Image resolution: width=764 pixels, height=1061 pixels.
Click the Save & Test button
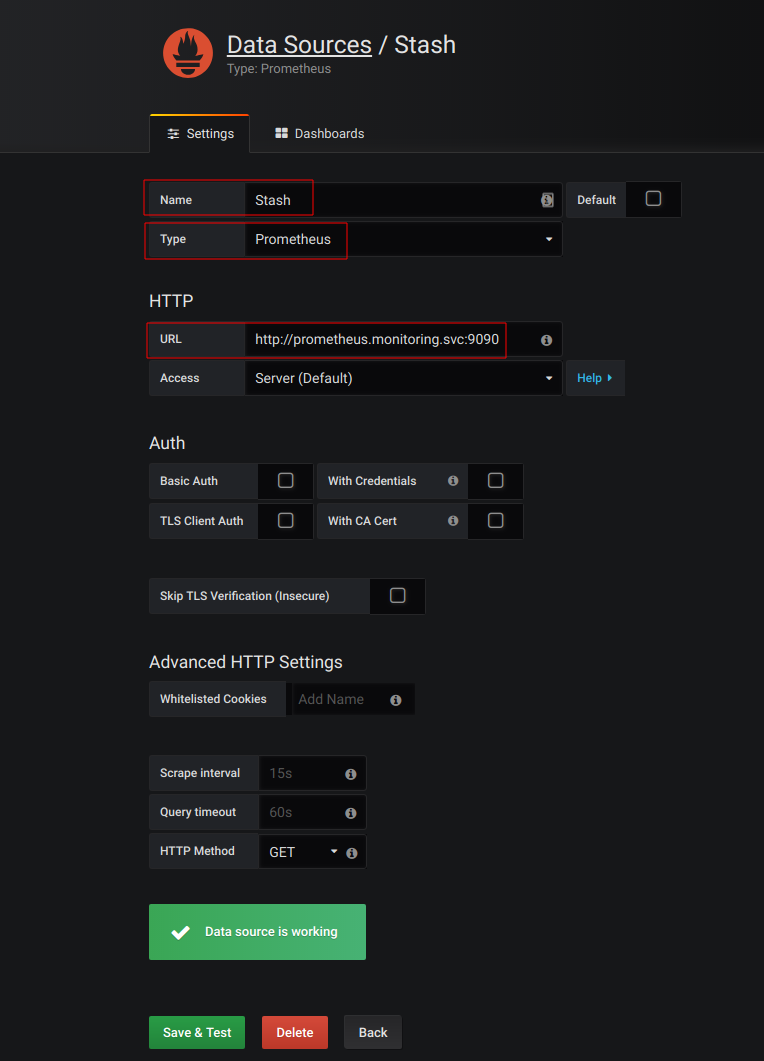coord(197,1033)
